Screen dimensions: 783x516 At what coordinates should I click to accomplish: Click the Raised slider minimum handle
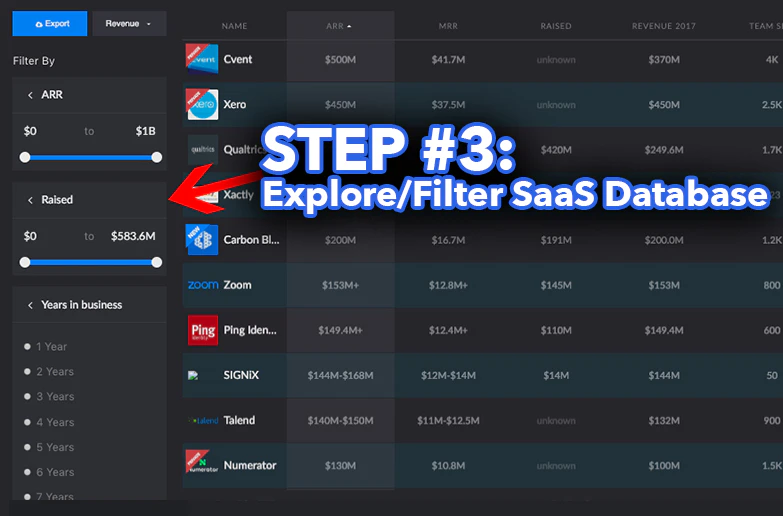click(x=25, y=262)
